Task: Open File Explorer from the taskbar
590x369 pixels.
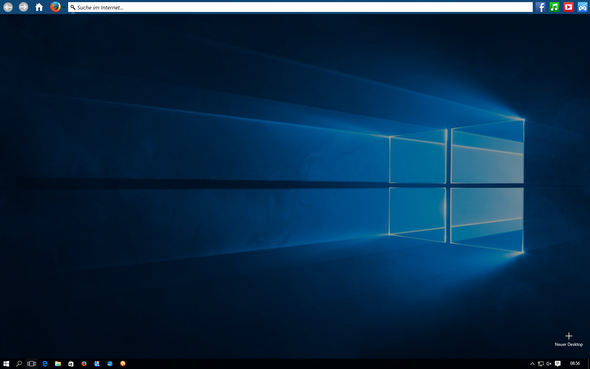Action: pos(58,364)
